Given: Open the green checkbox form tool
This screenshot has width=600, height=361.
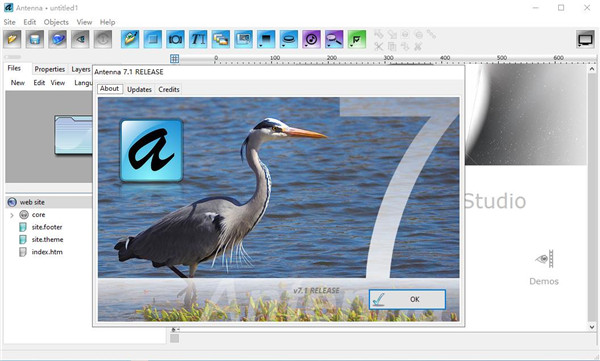Looking at the screenshot, I should [x=357, y=39].
